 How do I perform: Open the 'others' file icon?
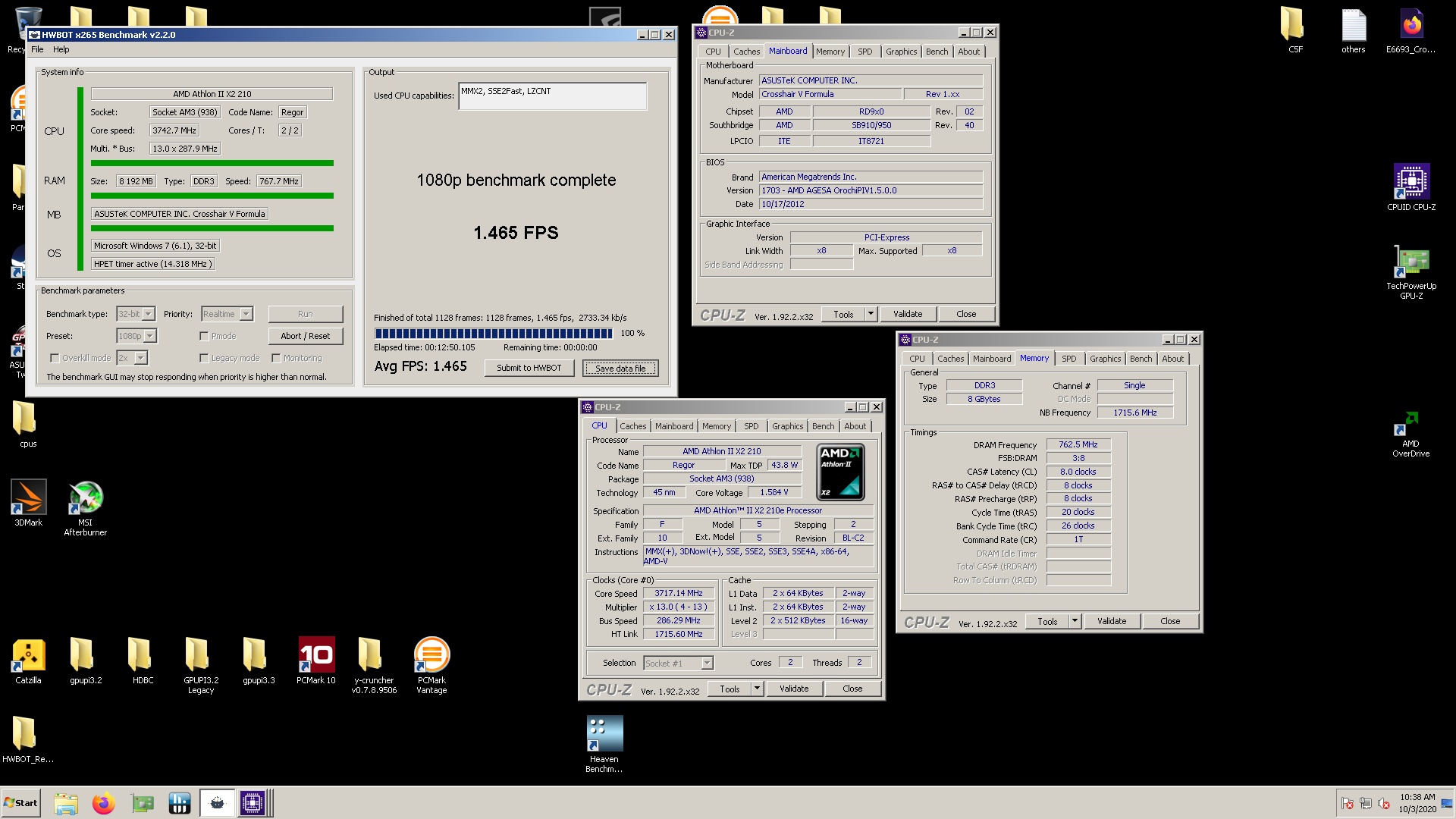(1354, 30)
